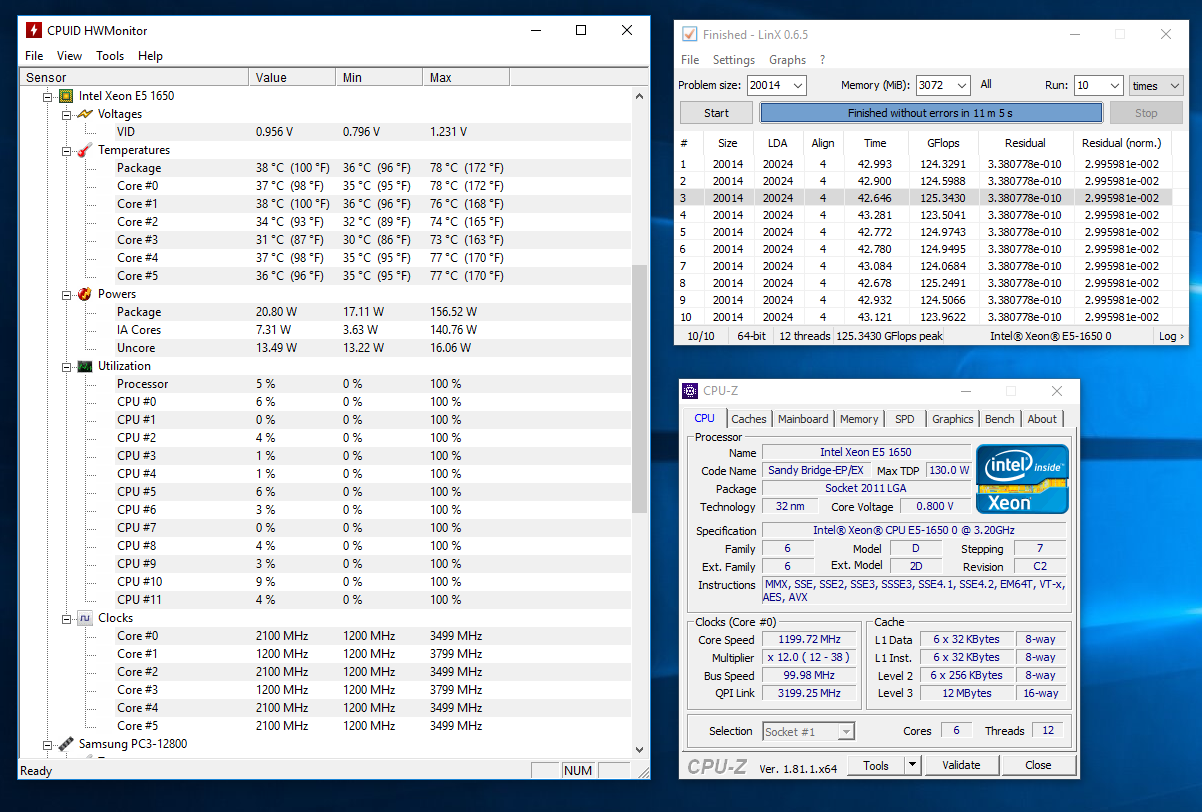Click the Temperatures thermometer icon

85,150
